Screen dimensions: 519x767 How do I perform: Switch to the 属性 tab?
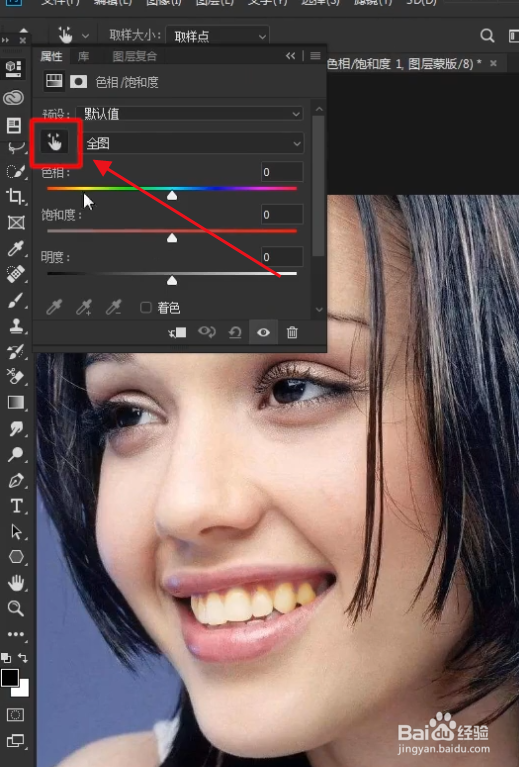click(51, 56)
